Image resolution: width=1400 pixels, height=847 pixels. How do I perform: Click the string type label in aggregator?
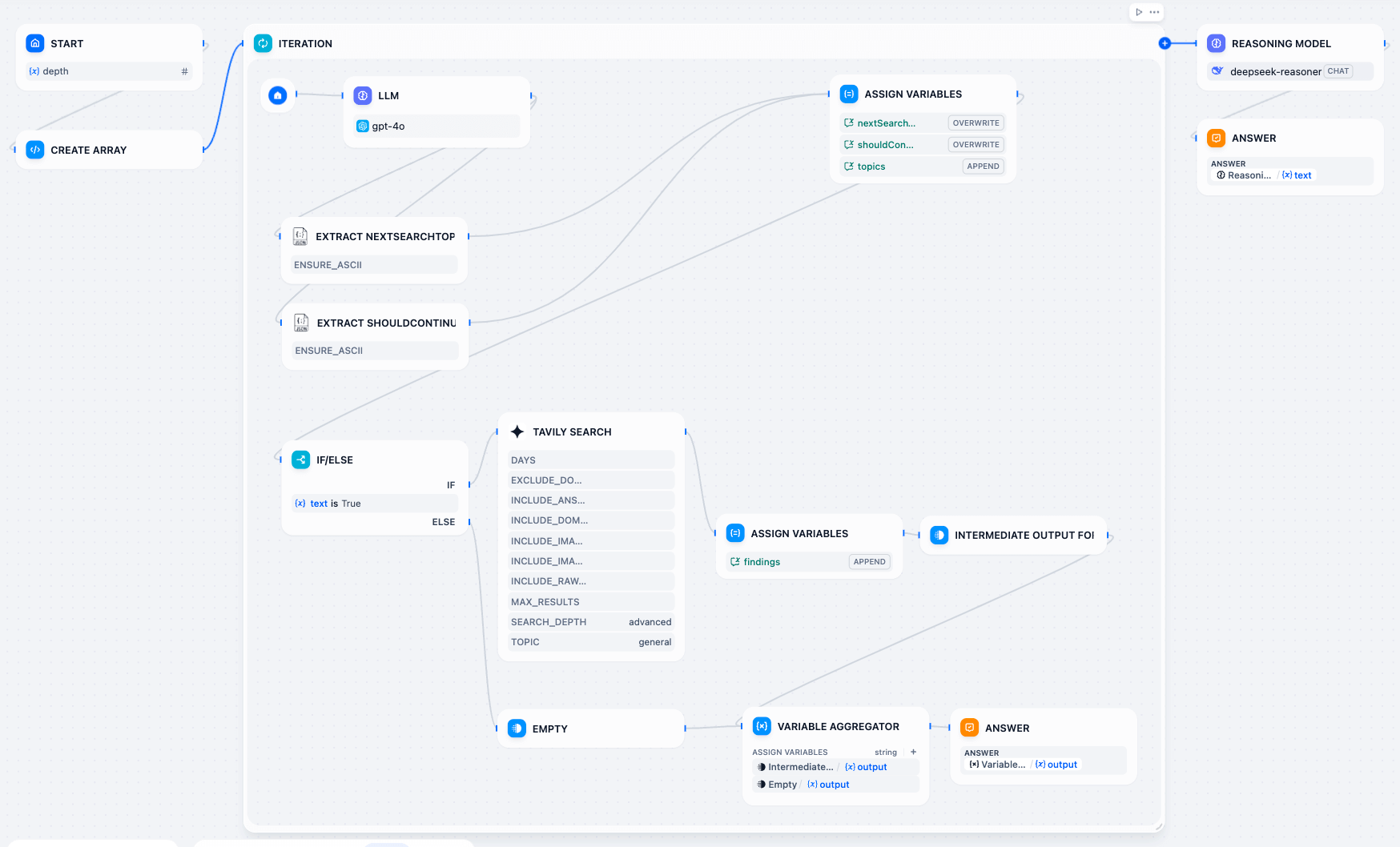coord(886,753)
